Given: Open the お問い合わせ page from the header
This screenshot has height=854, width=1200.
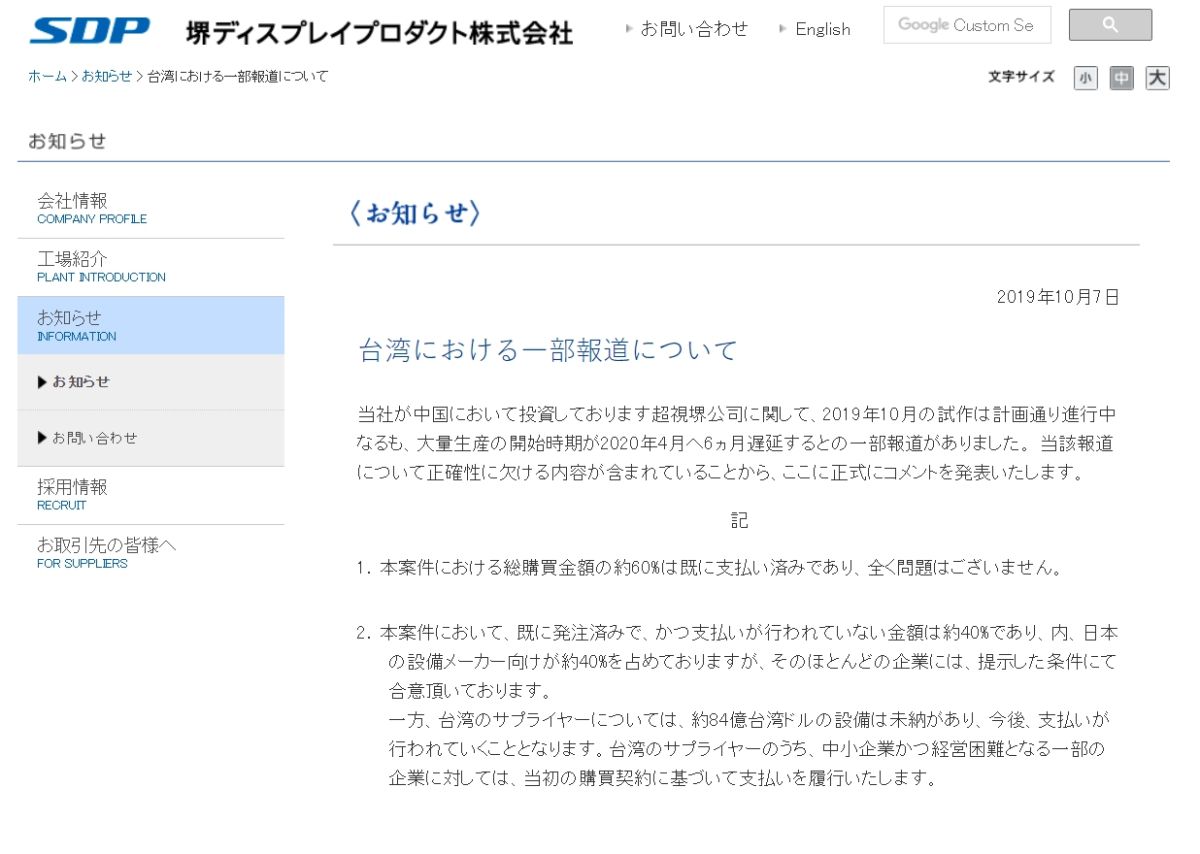Looking at the screenshot, I should 695,29.
